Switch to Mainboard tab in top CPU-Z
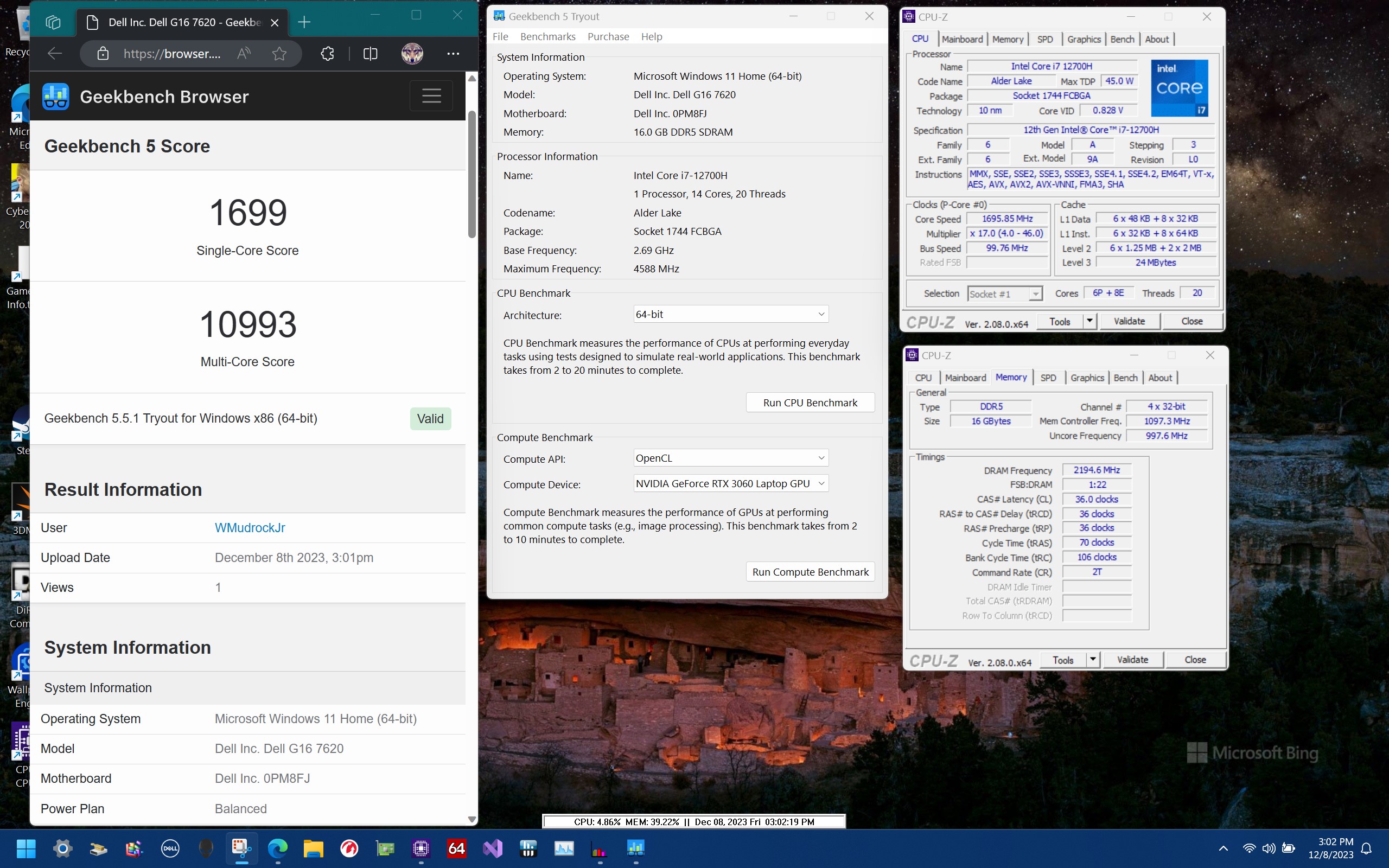Viewport: 1389px width, 868px height. point(962,39)
